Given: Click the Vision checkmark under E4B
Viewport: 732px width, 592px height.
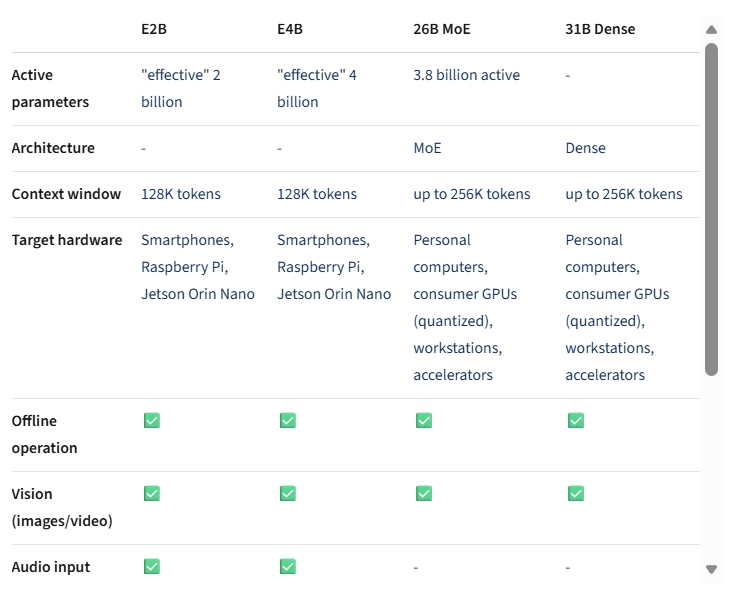Looking at the screenshot, I should (288, 494).
